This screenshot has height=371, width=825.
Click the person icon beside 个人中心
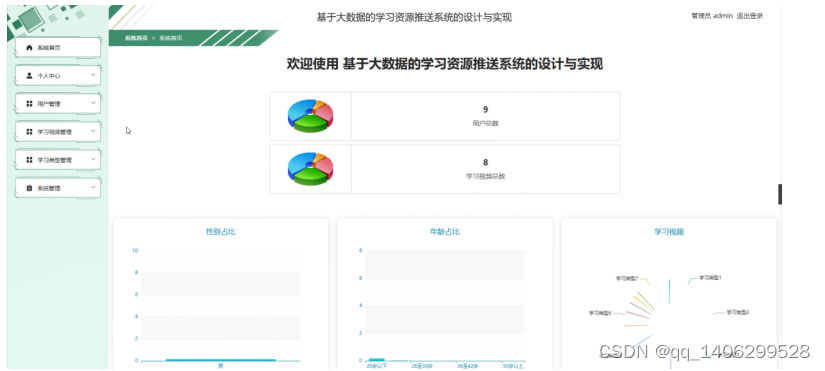pos(29,76)
